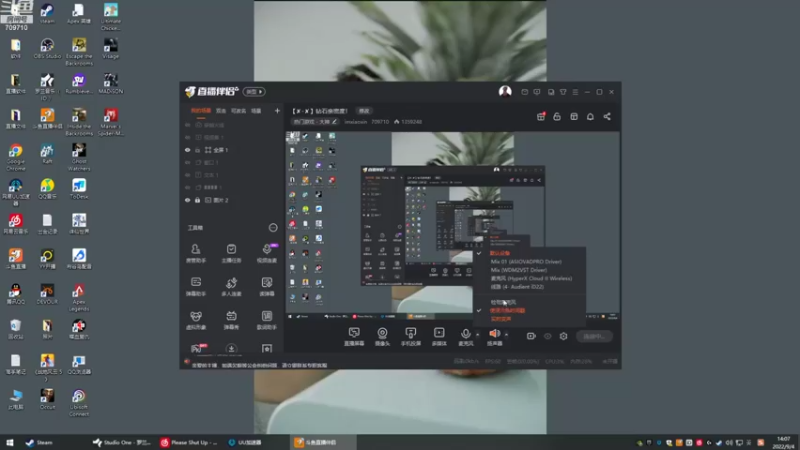Click the lock icon in stream header
The image size is (800, 450).
point(557,116)
